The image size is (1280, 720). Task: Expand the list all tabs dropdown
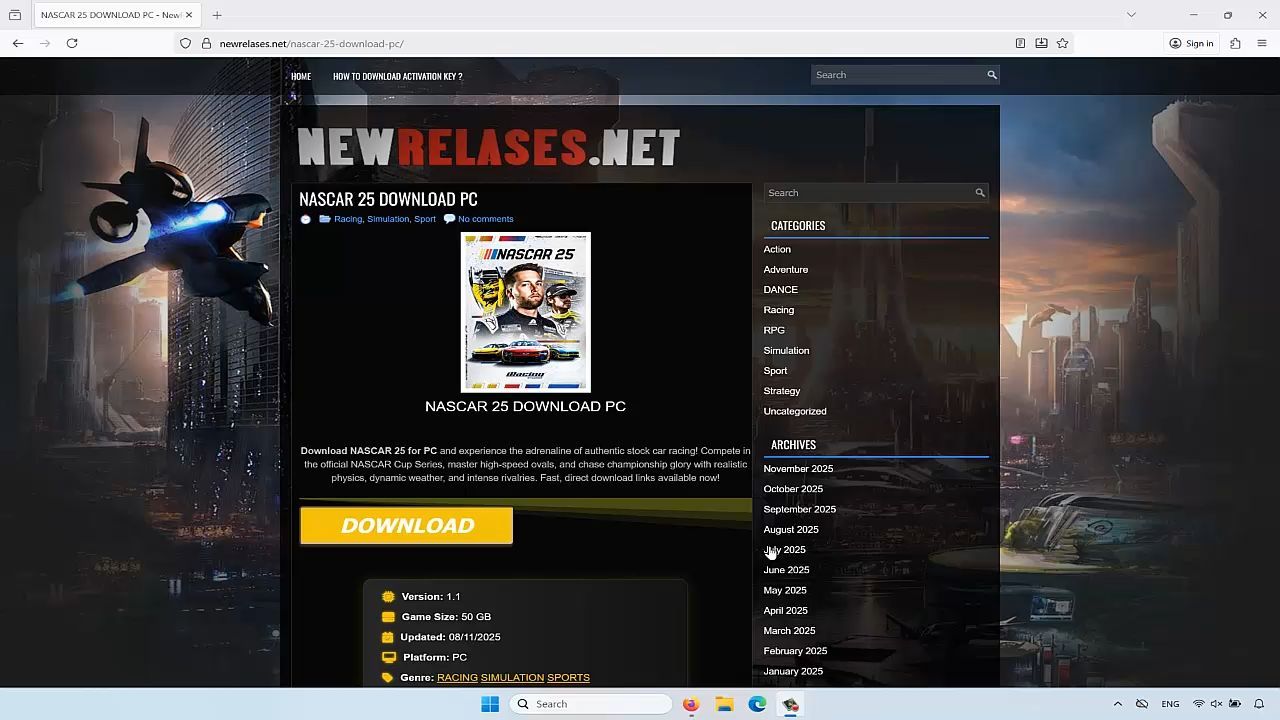[1131, 15]
